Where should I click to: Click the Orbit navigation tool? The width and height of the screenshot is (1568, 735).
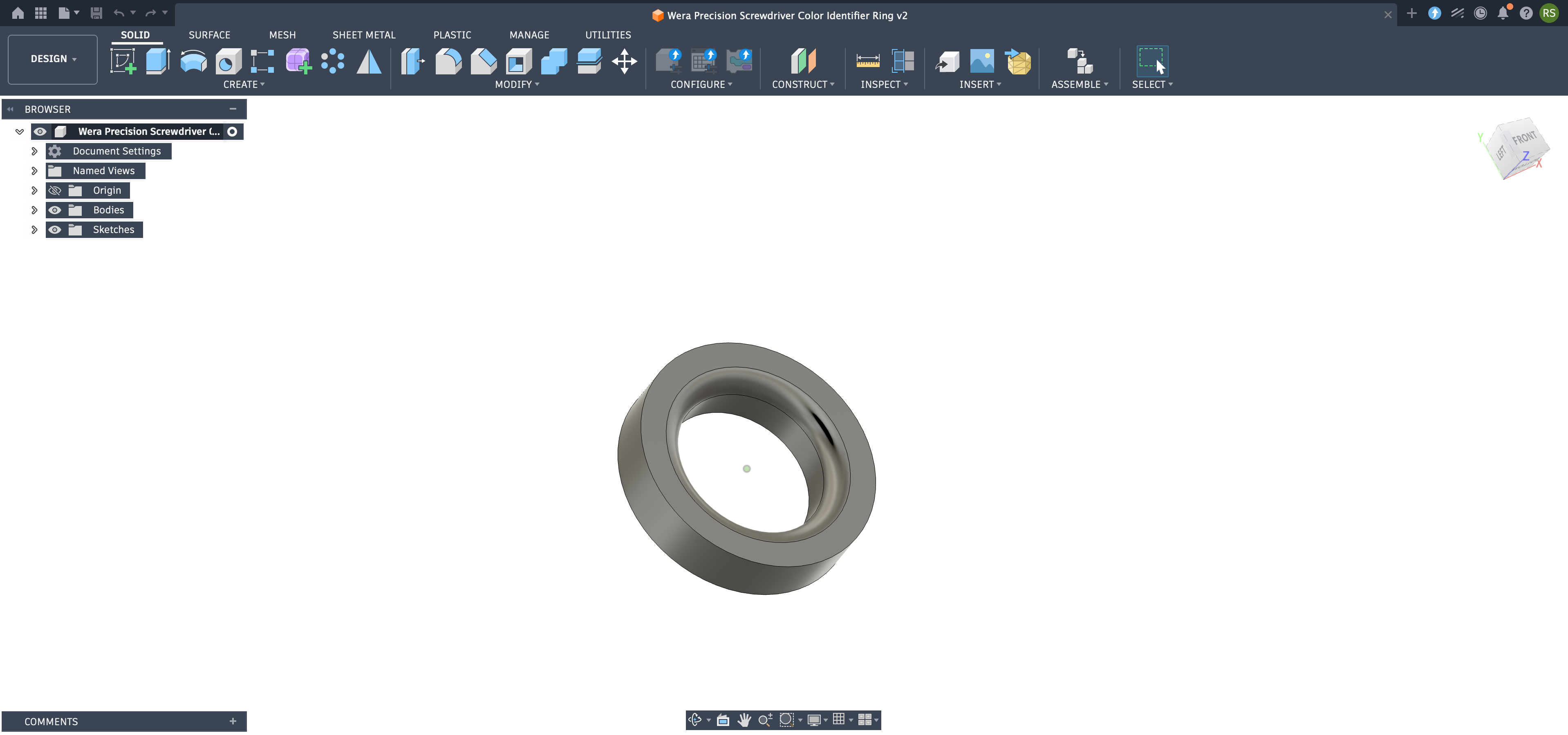(x=694, y=720)
